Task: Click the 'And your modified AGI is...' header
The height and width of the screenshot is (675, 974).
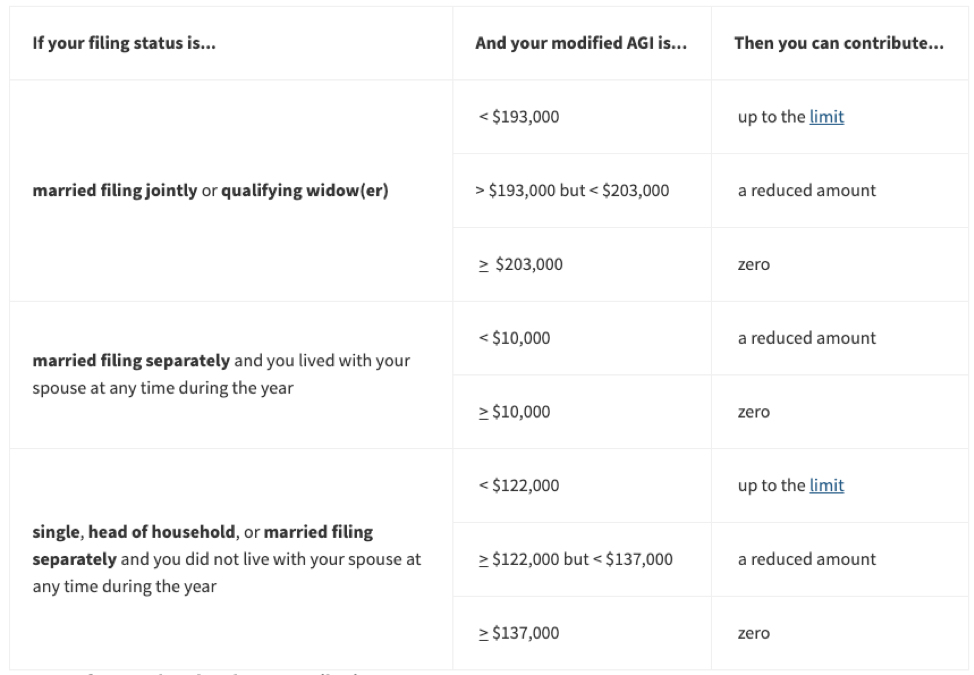Action: [x=581, y=43]
